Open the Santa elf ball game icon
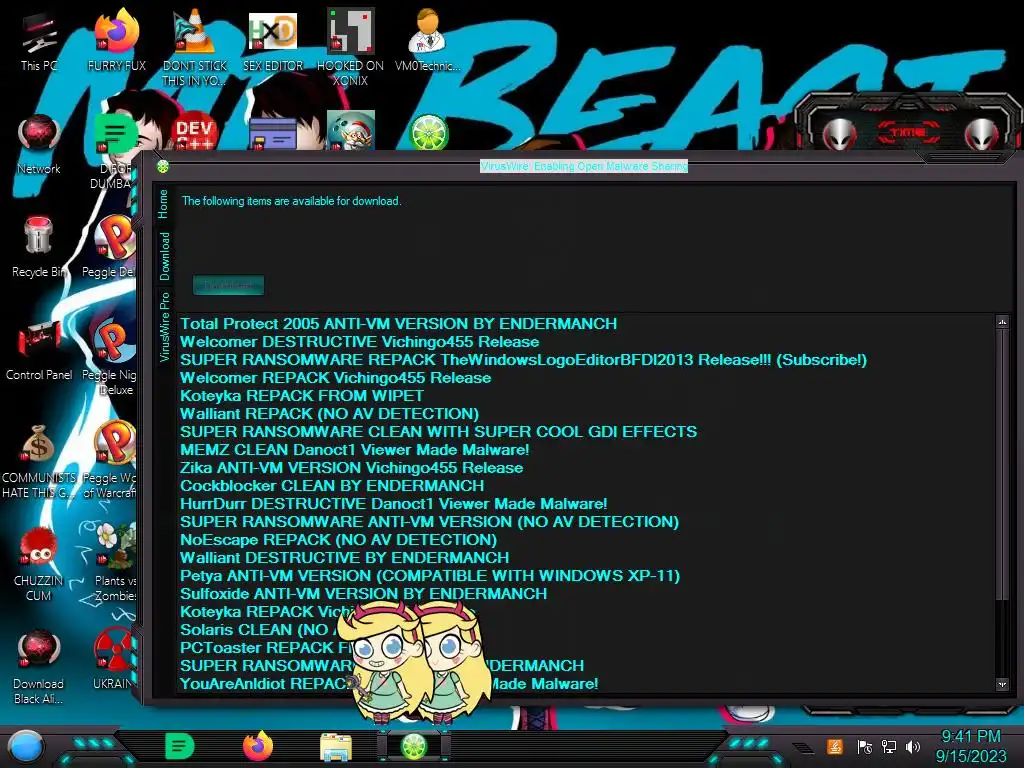 pos(350,131)
